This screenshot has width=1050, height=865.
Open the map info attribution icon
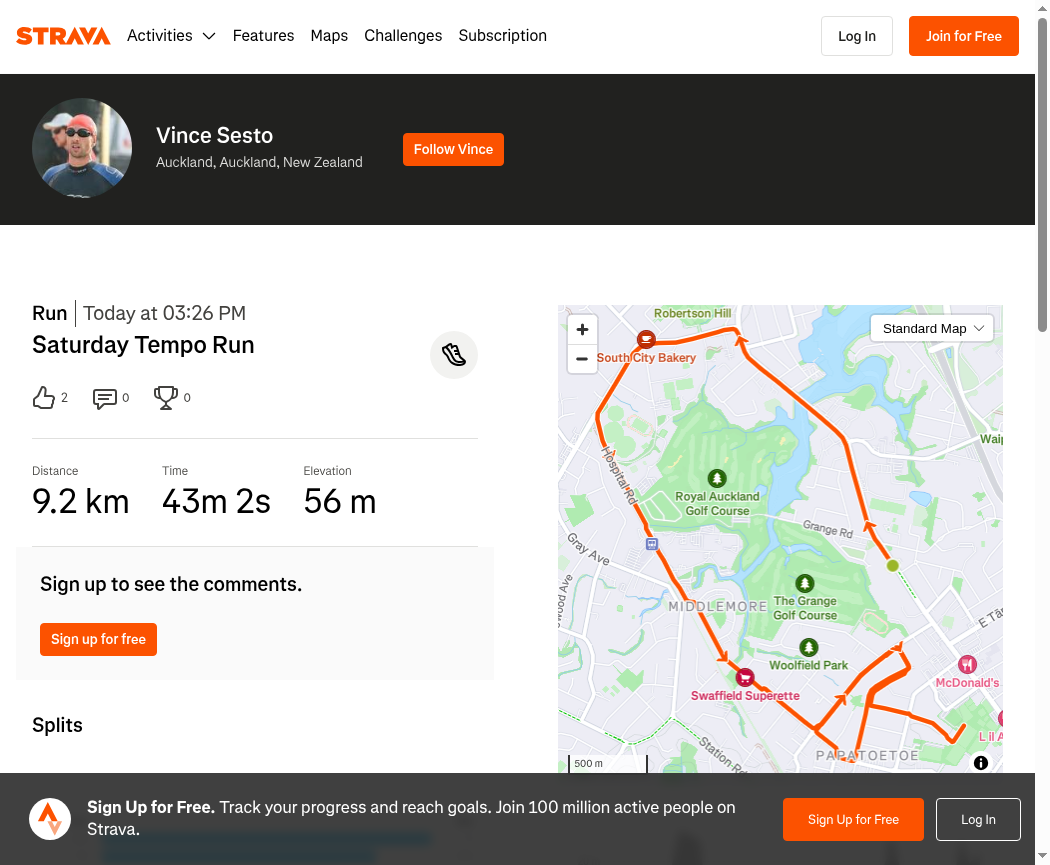(x=980, y=763)
